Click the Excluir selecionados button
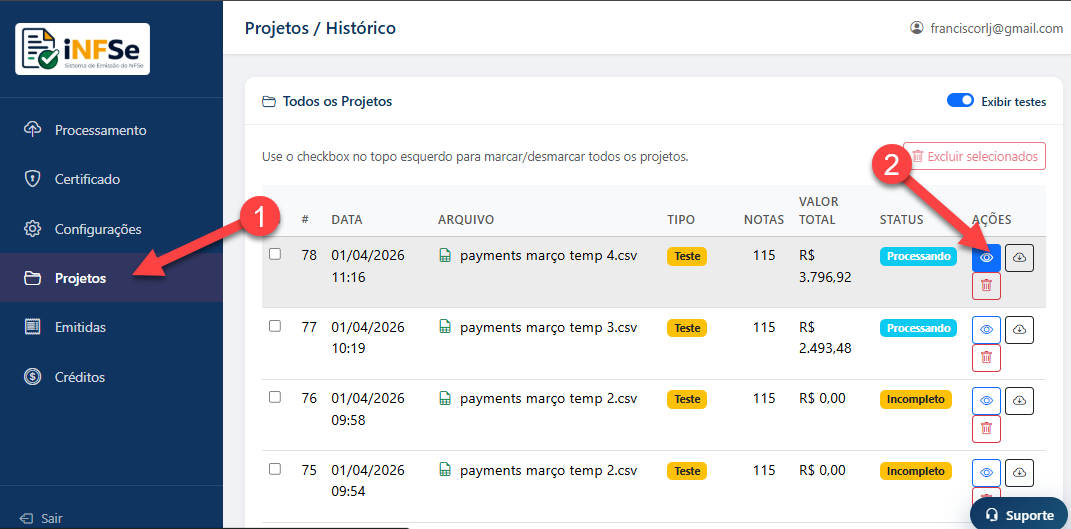This screenshot has width=1071, height=529. click(x=974, y=156)
